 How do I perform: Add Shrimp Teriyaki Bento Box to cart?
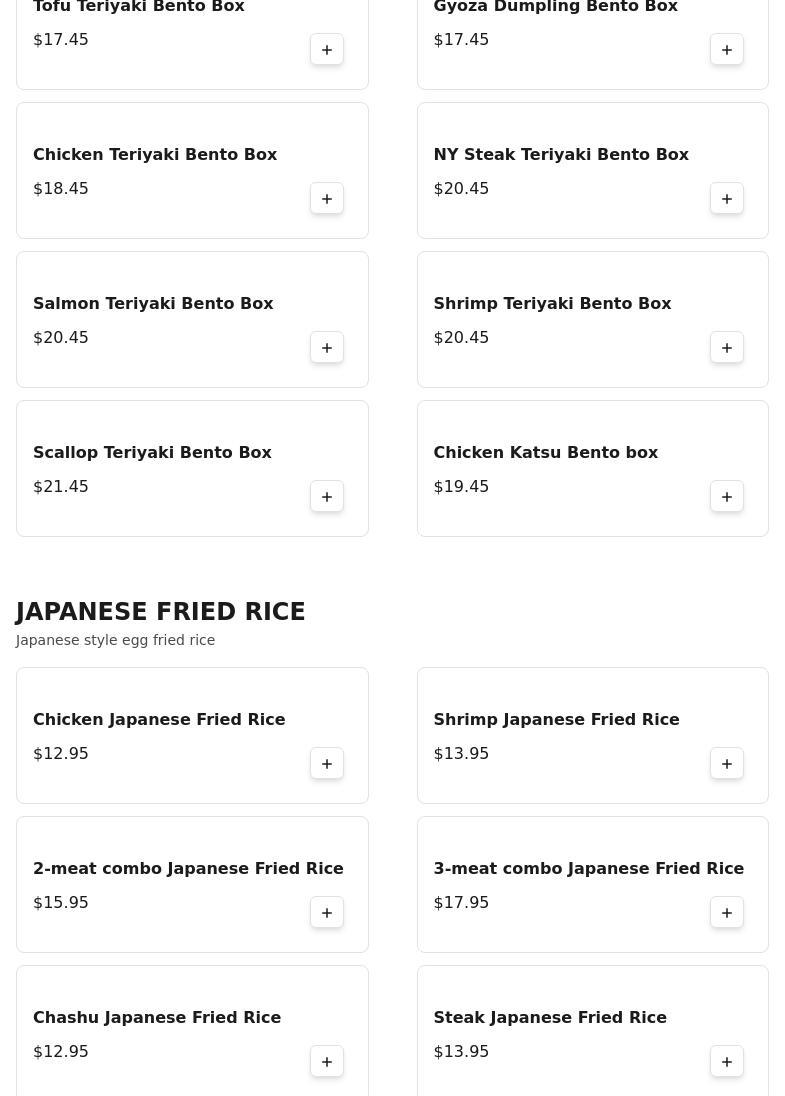(x=727, y=348)
